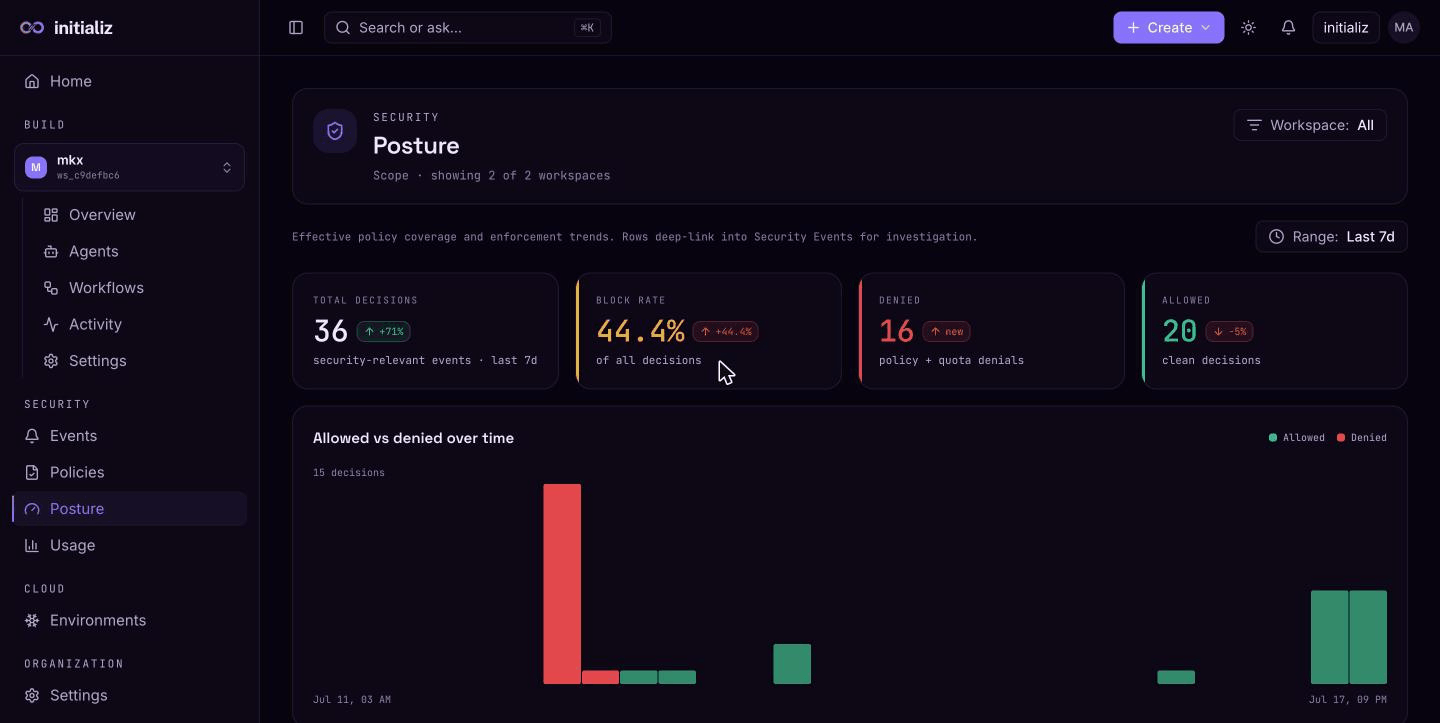Click the Workflows icon
This screenshot has height=723, width=1440.
click(51, 288)
